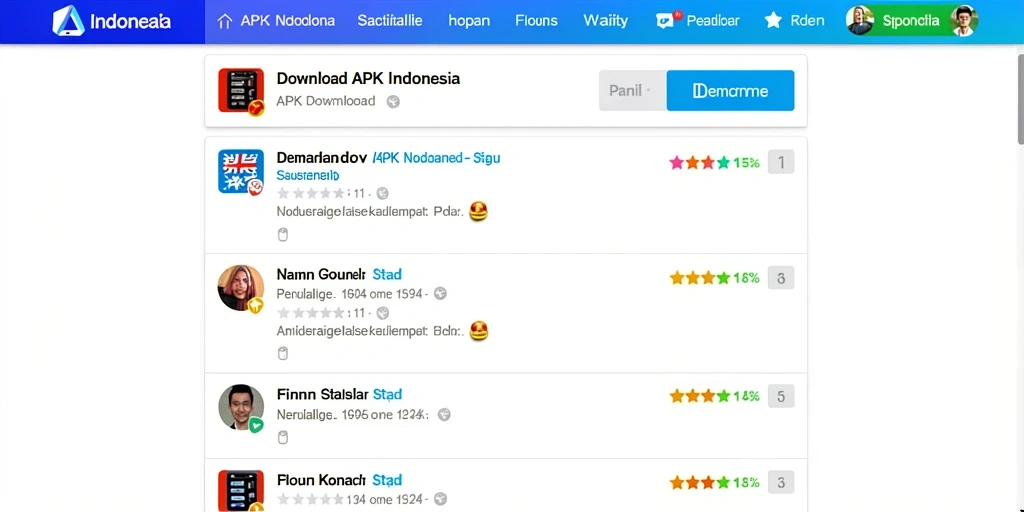Image resolution: width=1024 pixels, height=512 pixels.
Task: Click the Sponctla user profile button
Action: point(912,21)
